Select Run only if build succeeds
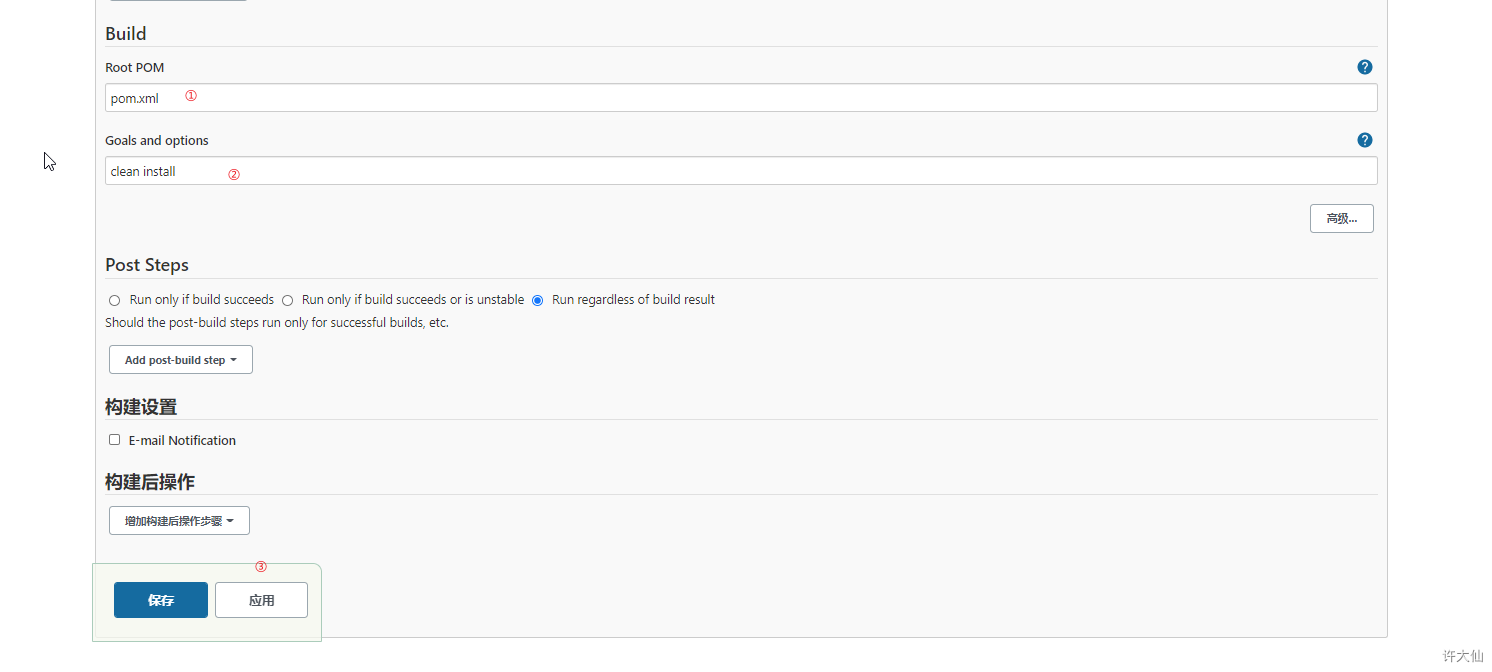 click(115, 300)
